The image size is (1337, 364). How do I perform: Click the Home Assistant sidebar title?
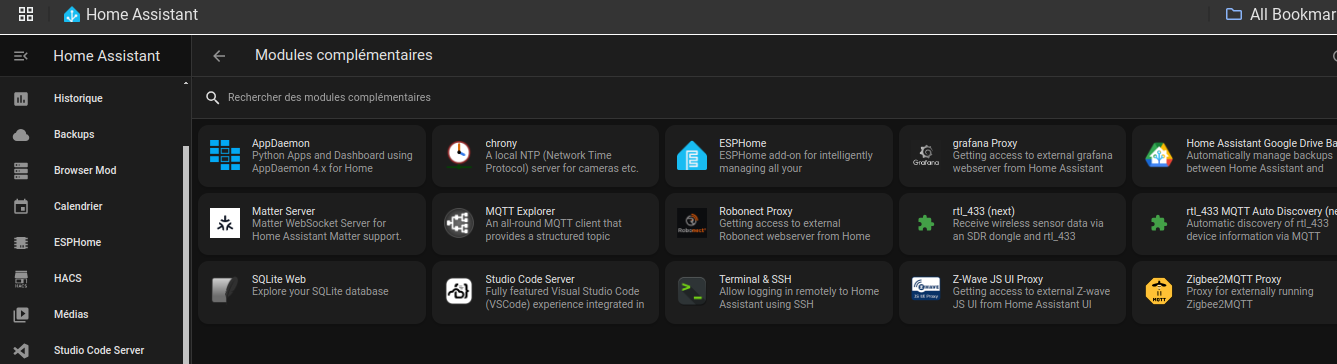tap(107, 56)
